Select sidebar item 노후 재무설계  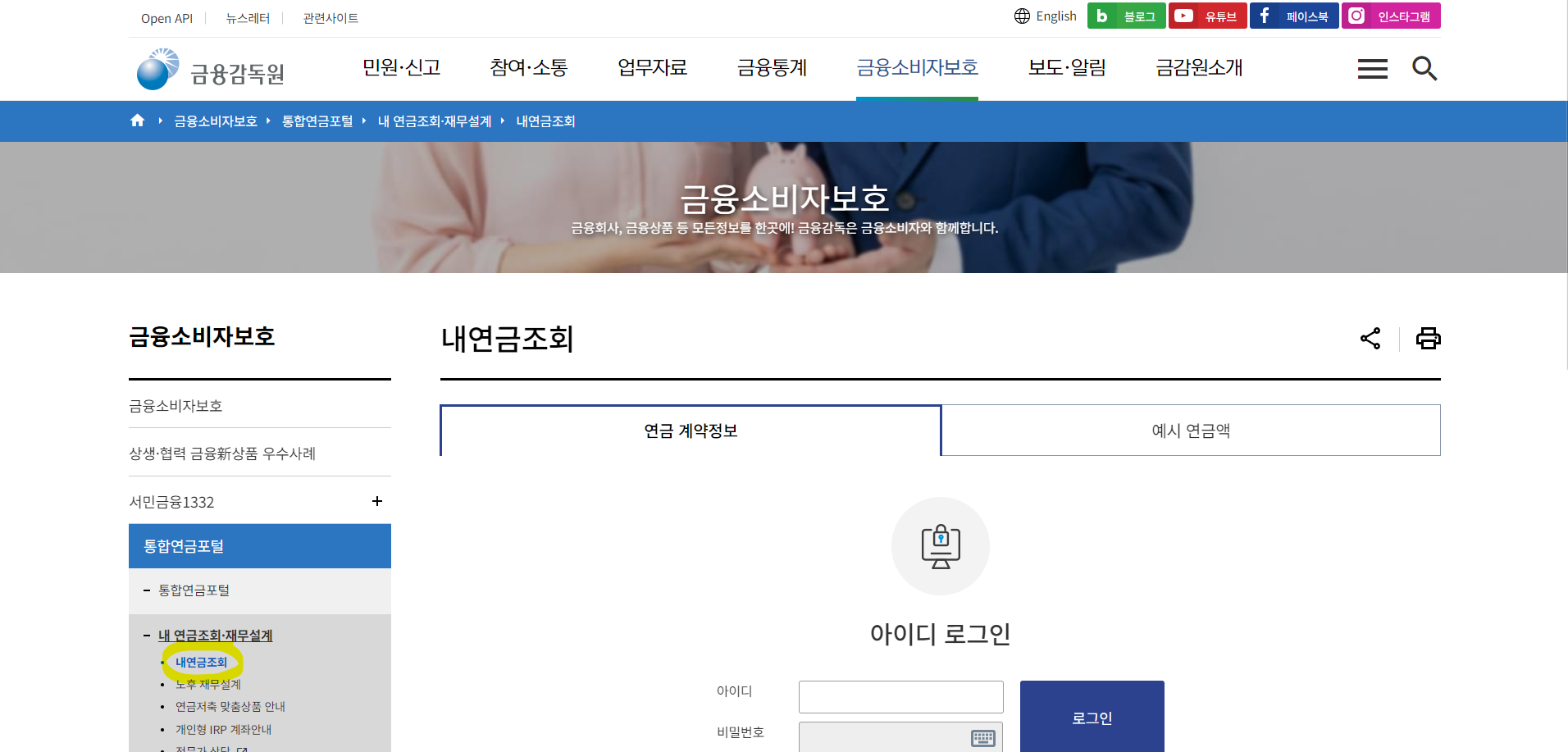coord(208,684)
